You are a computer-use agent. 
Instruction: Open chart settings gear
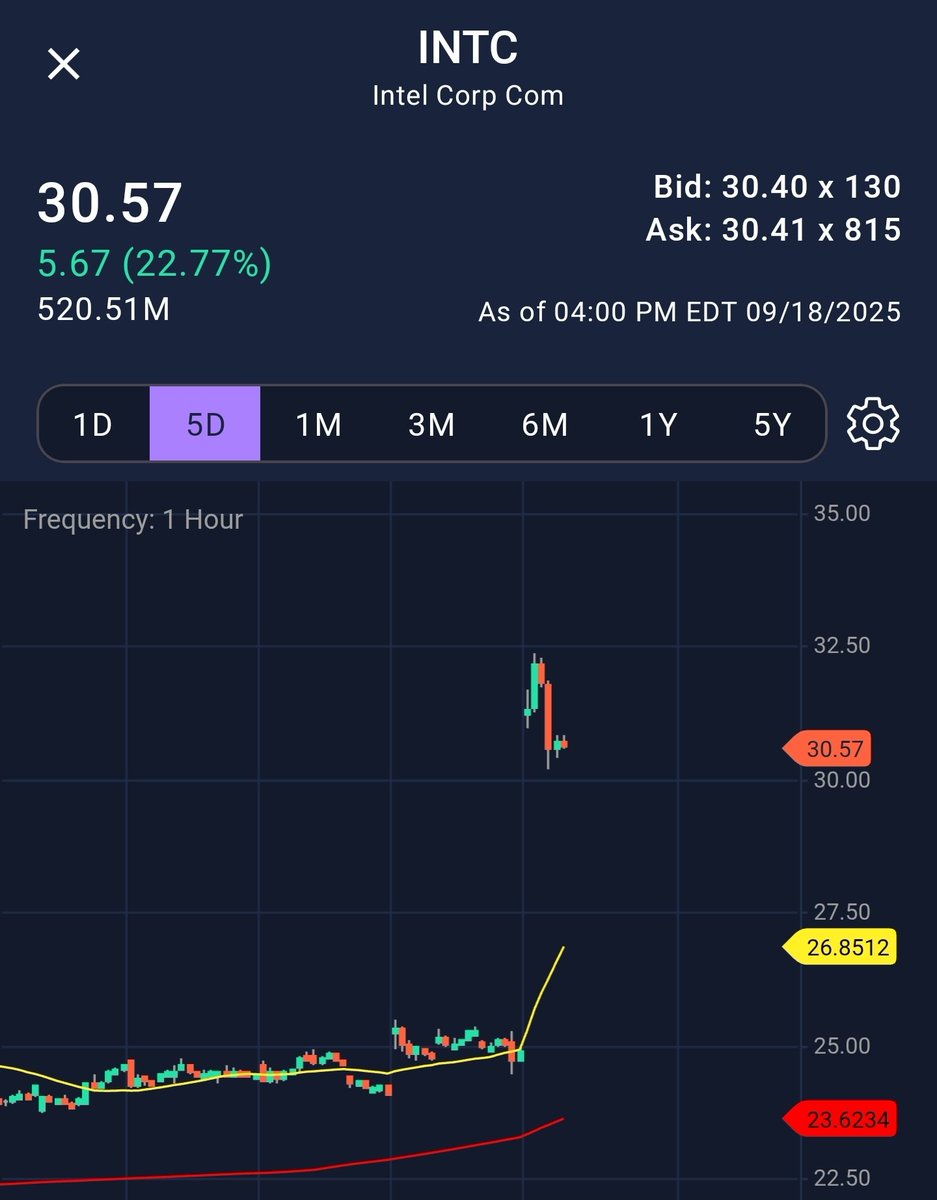pyautogui.click(x=873, y=424)
